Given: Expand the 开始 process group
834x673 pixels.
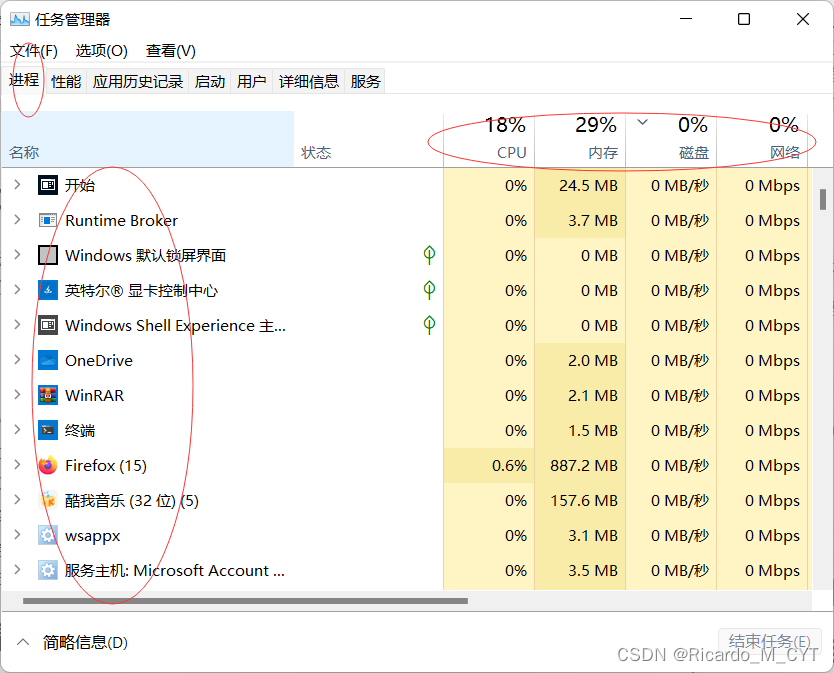Looking at the screenshot, I should [x=17, y=185].
